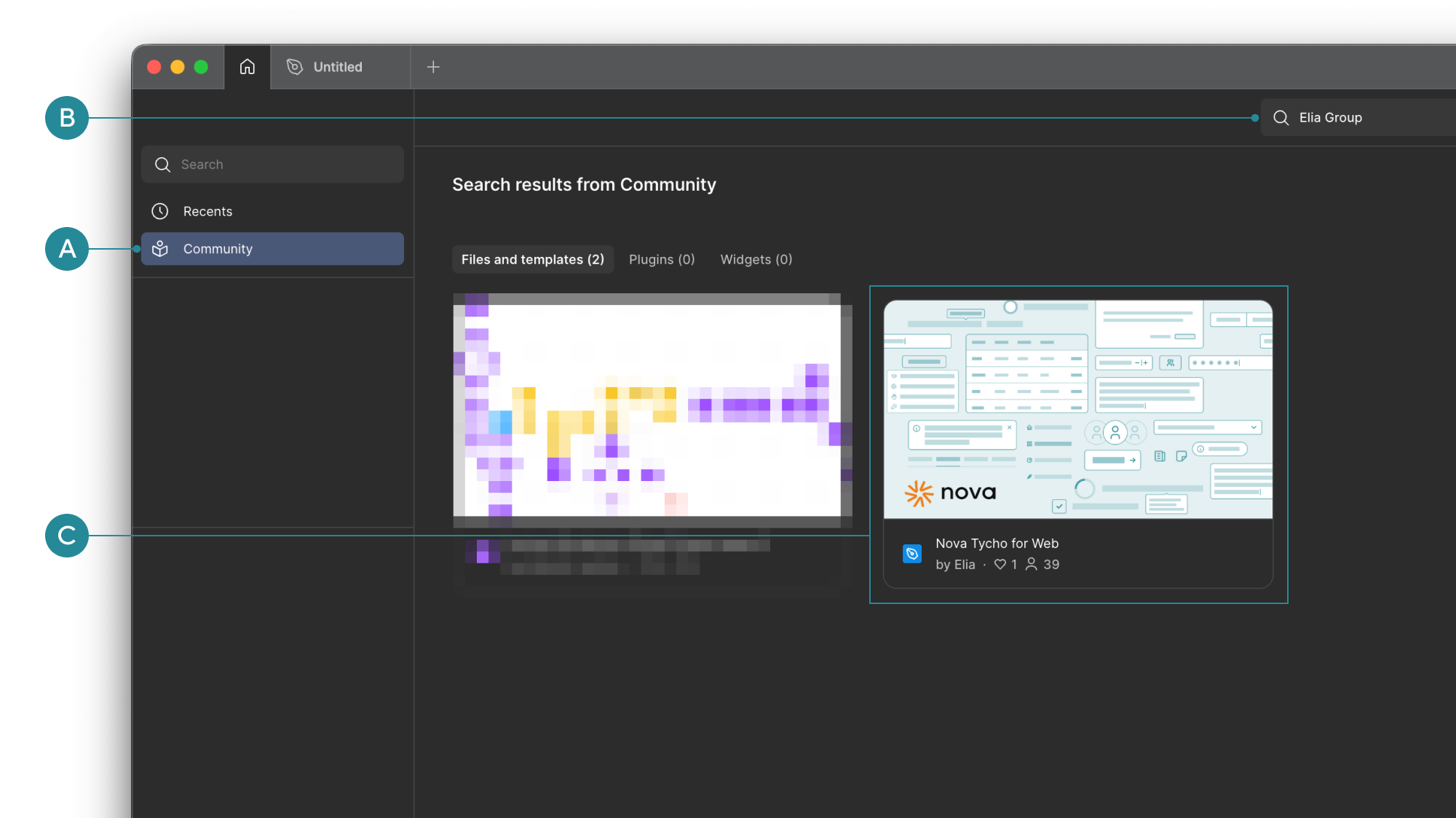Switch to Files and templates tab

tap(532, 260)
